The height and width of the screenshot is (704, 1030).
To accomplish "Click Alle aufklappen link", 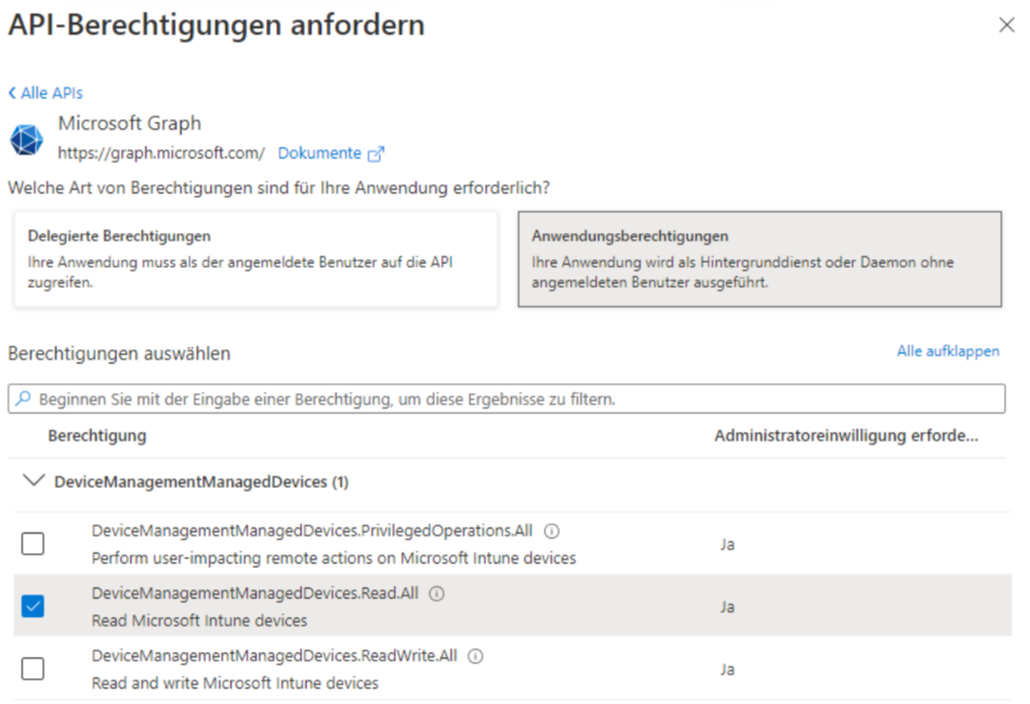I will [x=948, y=351].
